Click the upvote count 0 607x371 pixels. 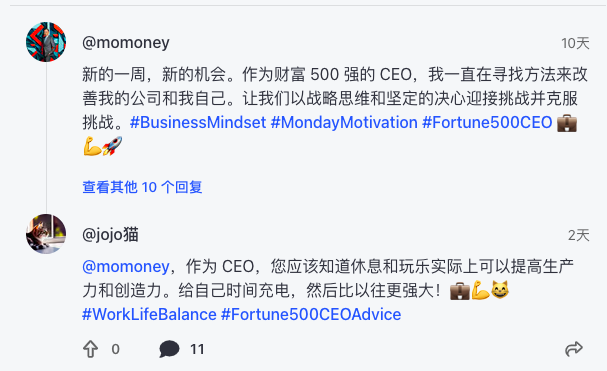[x=115, y=349]
